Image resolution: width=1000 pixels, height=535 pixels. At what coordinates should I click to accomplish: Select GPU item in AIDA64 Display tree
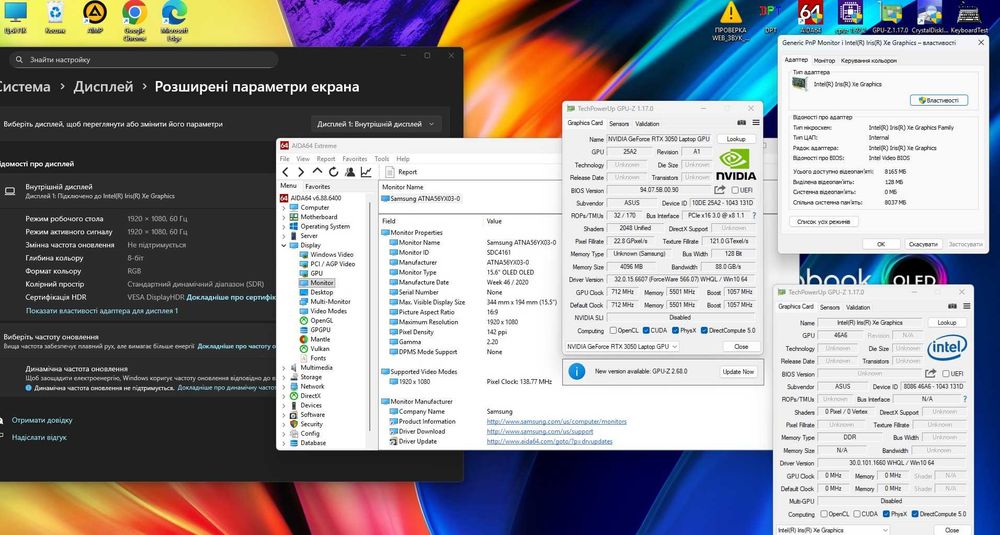316,274
